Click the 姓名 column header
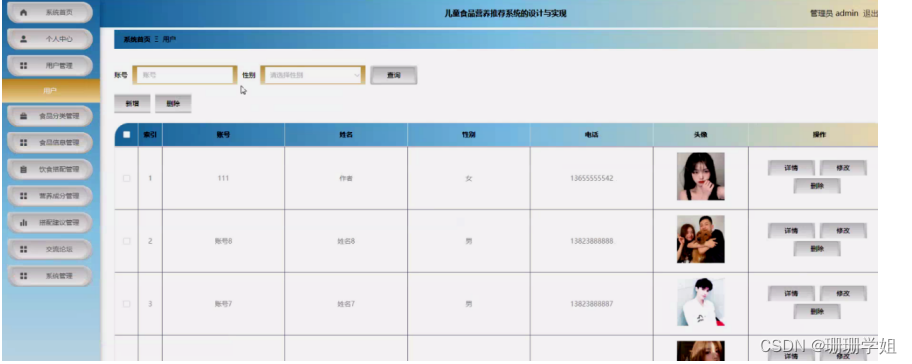 [x=346, y=135]
